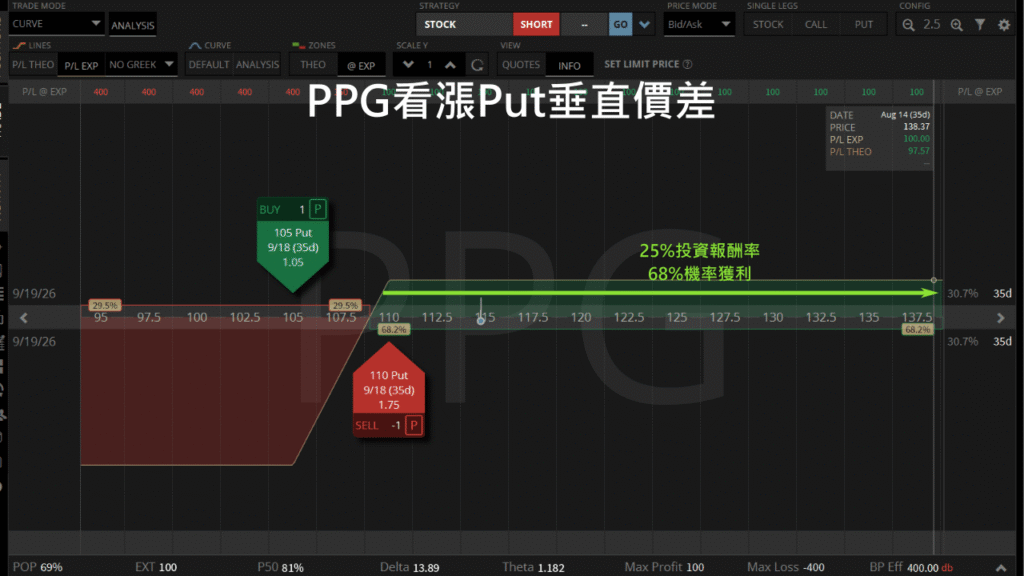
Task: Select the STOCK strategy field
Action: [x=464, y=24]
